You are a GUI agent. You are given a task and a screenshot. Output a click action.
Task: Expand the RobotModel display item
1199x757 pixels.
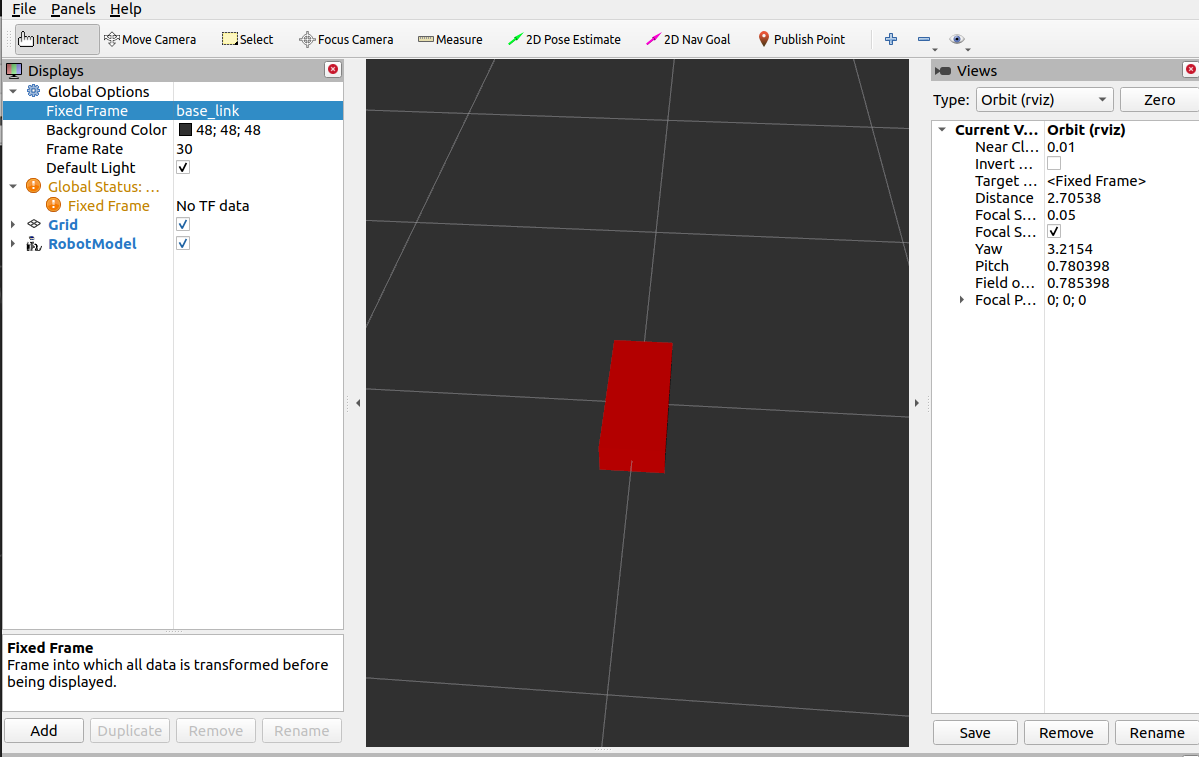[13, 243]
